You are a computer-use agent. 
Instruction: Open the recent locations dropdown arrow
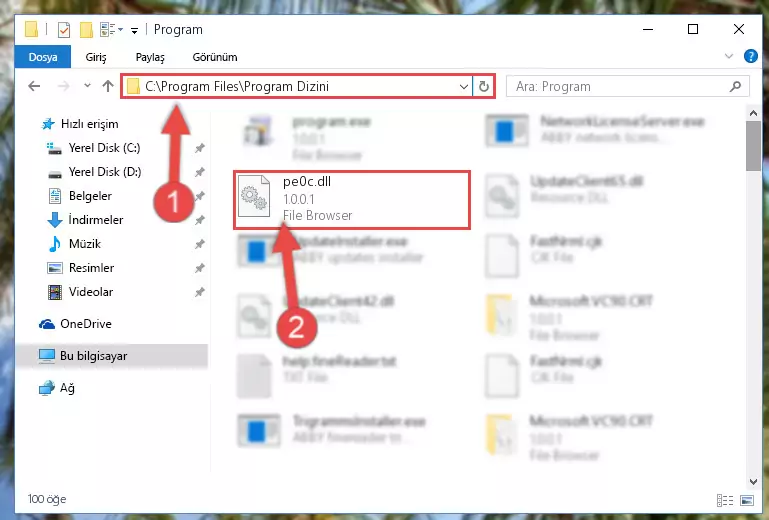tap(87, 85)
